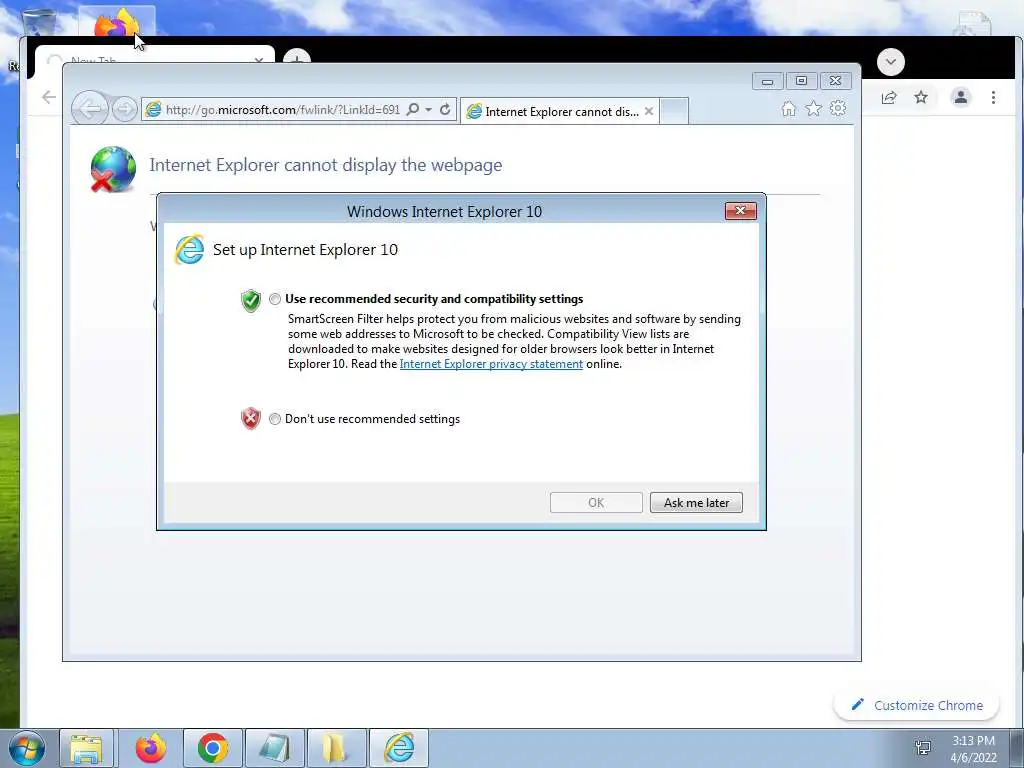Viewport: 1024px width, 768px height.
Task: Click the IE address bar URL field
Action: [x=282, y=110]
